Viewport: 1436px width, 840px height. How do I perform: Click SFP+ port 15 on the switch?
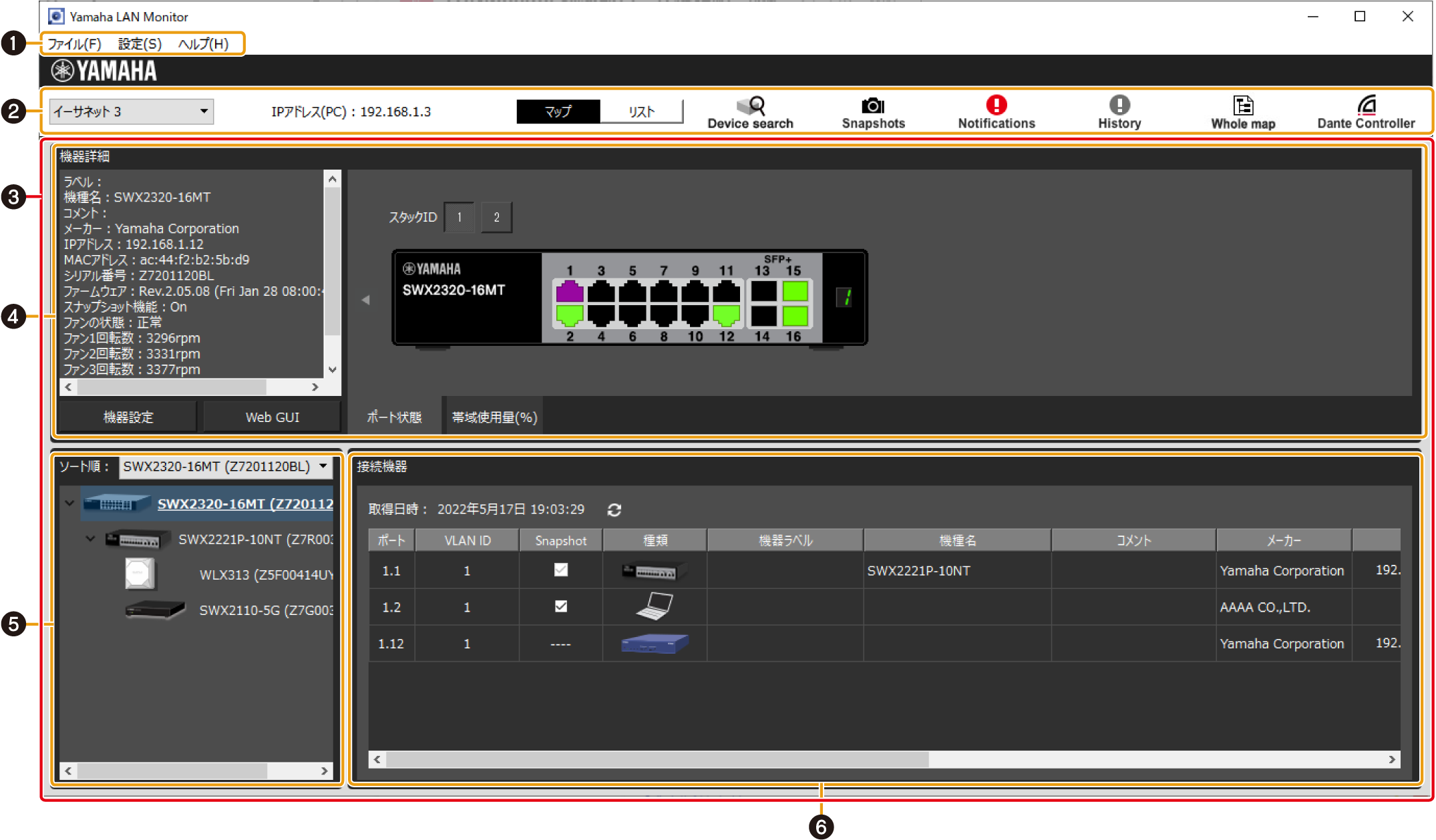(795, 292)
